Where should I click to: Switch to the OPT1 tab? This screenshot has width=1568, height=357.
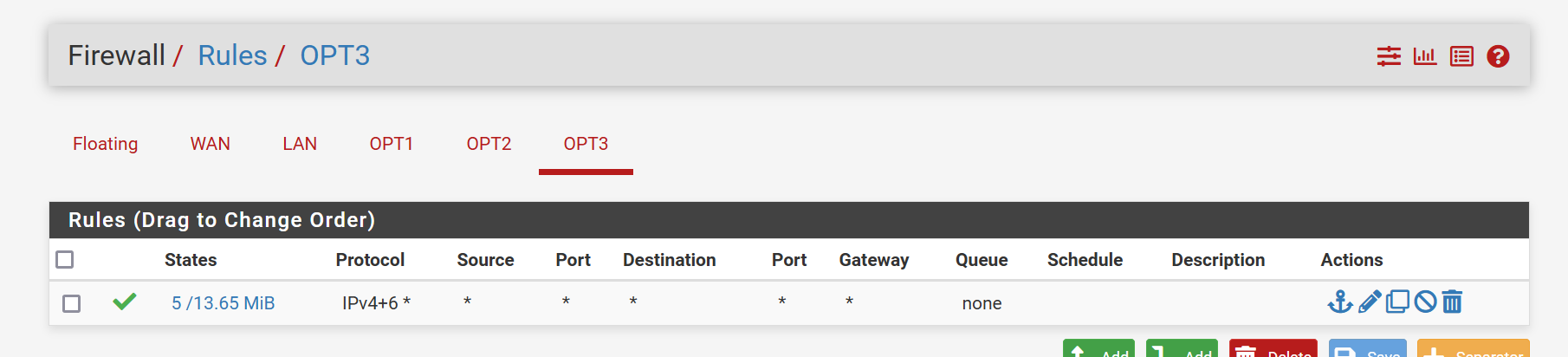tap(392, 144)
